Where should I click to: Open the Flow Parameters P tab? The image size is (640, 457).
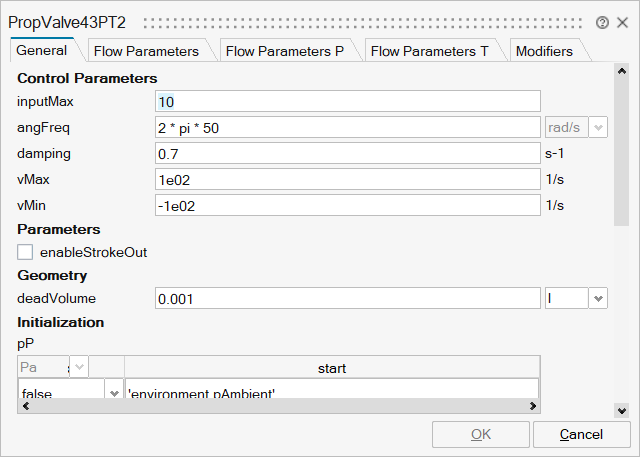284,51
